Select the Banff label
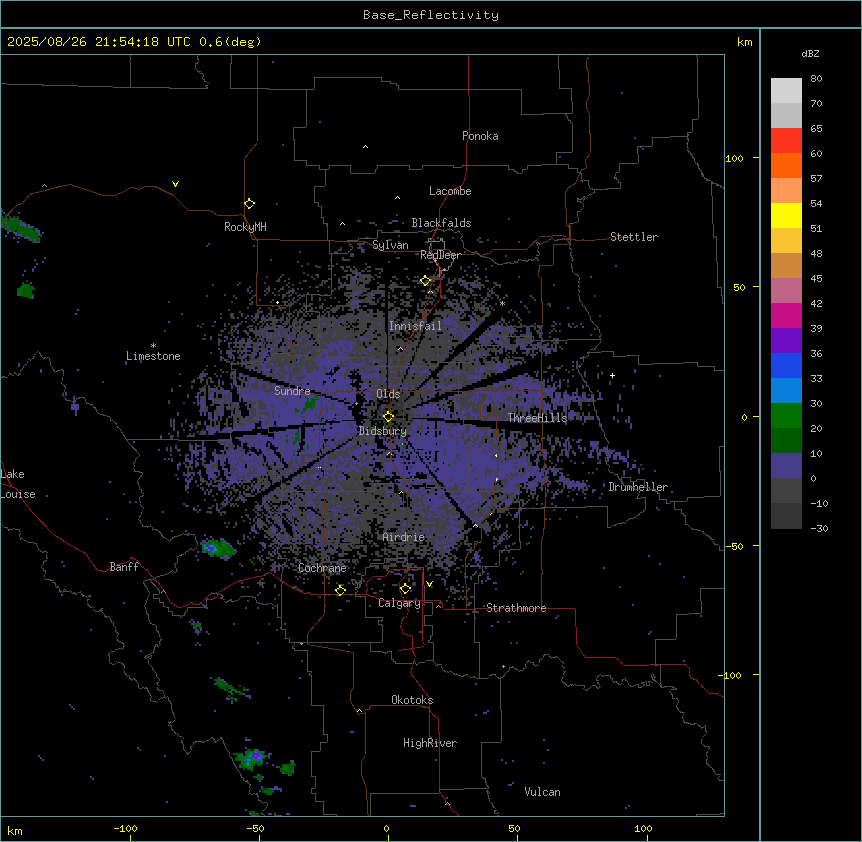The height and width of the screenshot is (842, 862). point(124,567)
